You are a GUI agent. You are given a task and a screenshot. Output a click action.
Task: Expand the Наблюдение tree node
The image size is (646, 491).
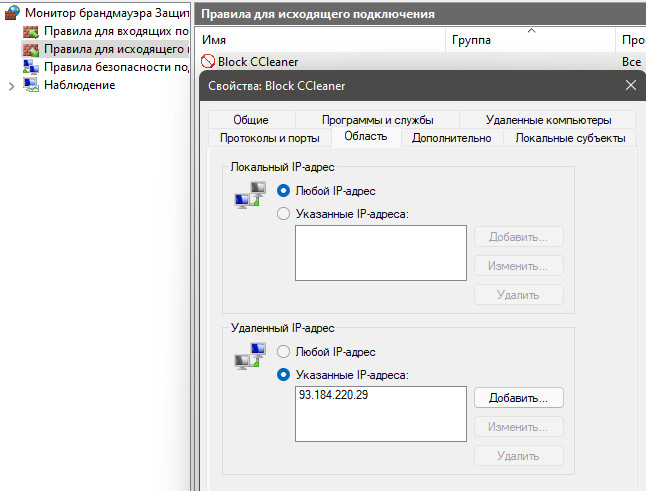point(12,86)
